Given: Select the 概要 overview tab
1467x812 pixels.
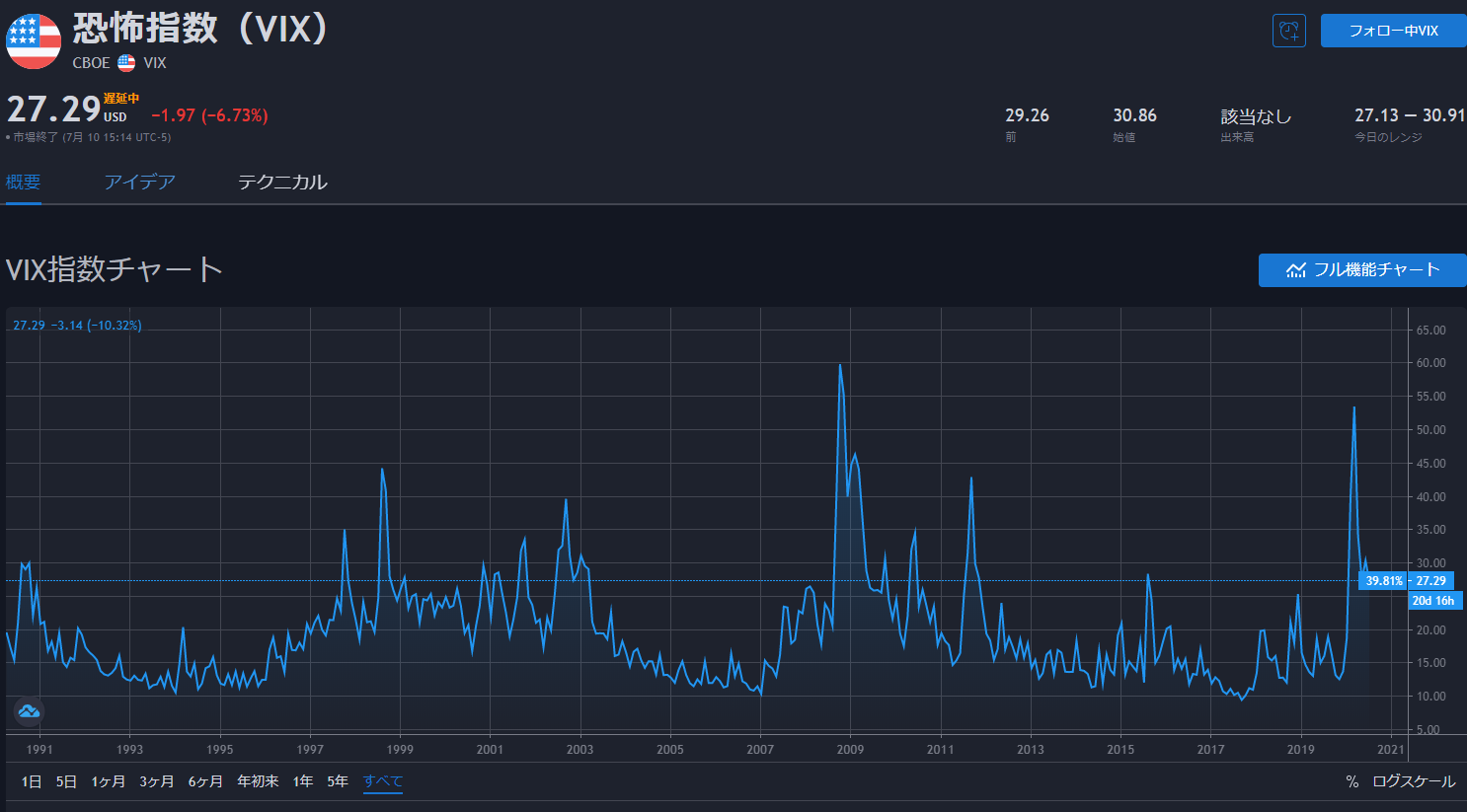Looking at the screenshot, I should (x=23, y=183).
